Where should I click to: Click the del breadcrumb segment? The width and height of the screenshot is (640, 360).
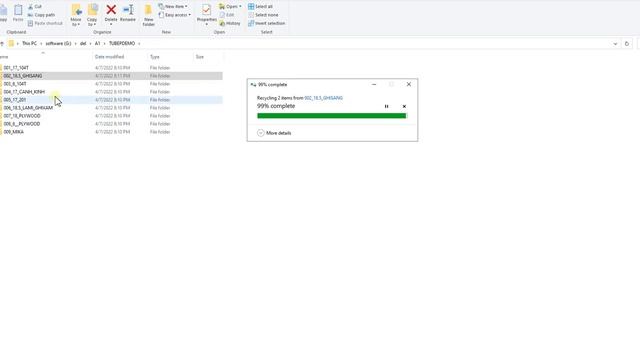pos(83,43)
